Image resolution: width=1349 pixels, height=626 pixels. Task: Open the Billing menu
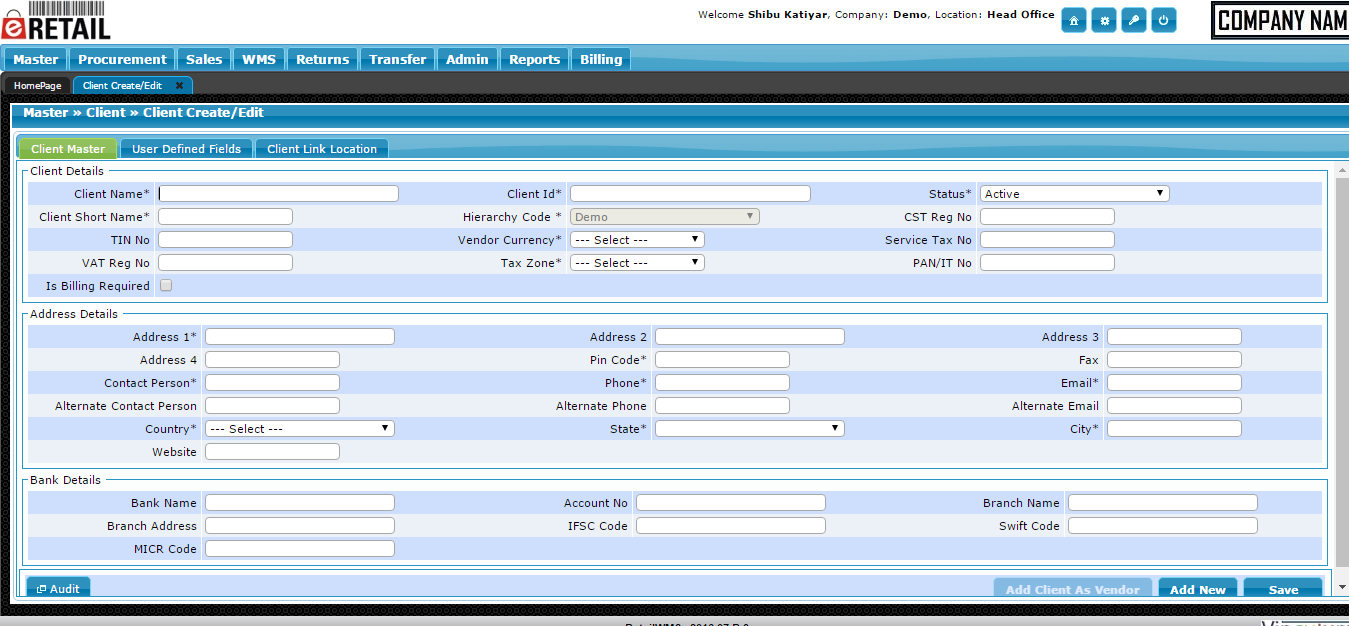[x=601, y=59]
